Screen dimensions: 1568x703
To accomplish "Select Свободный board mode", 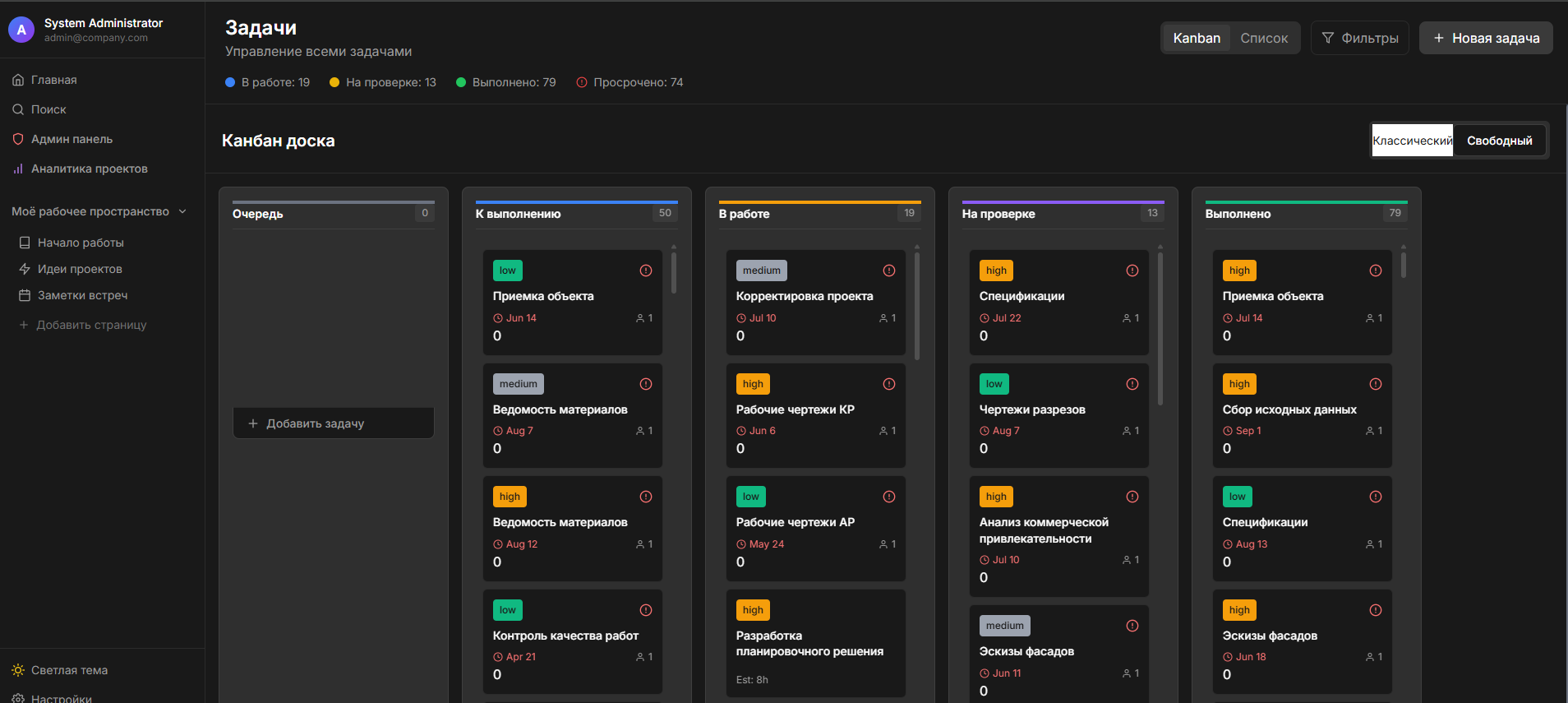I will pos(1500,141).
